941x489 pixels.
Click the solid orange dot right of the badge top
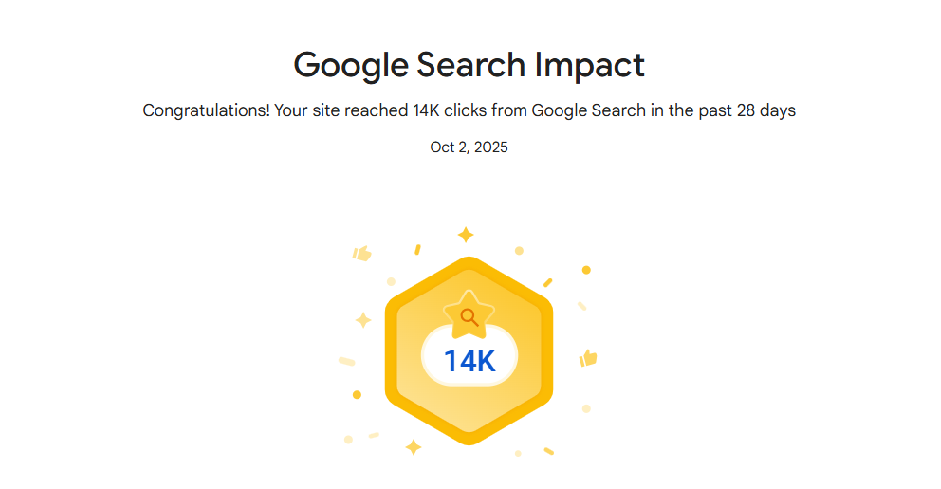click(586, 270)
